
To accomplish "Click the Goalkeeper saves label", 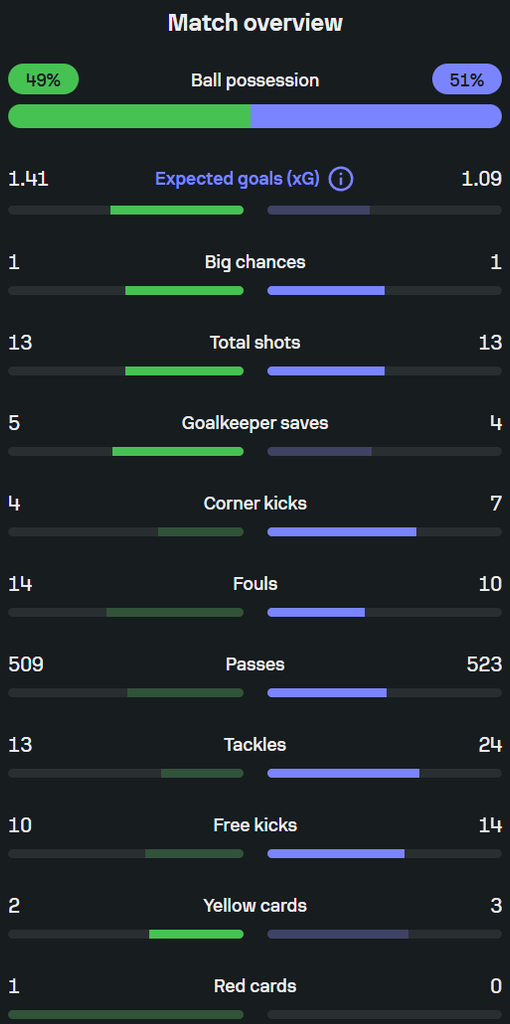I will [255, 423].
